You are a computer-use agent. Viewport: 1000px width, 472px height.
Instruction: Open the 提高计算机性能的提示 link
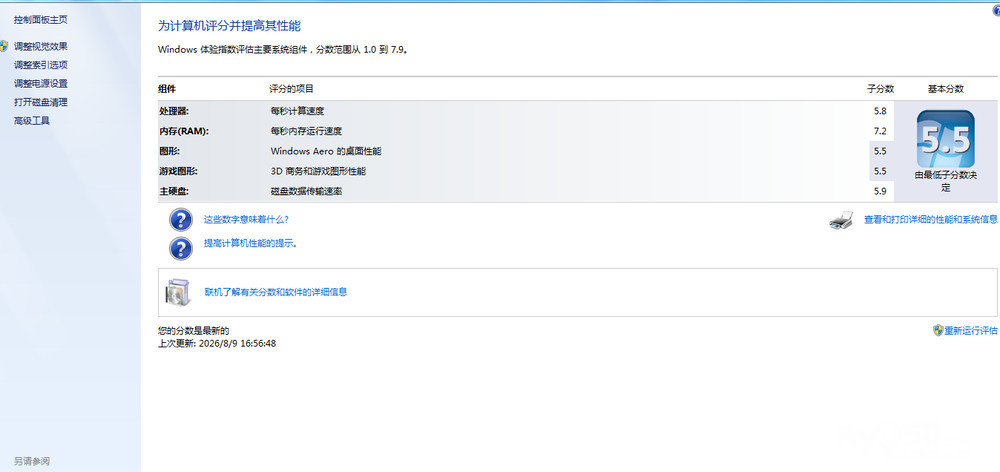(251, 243)
